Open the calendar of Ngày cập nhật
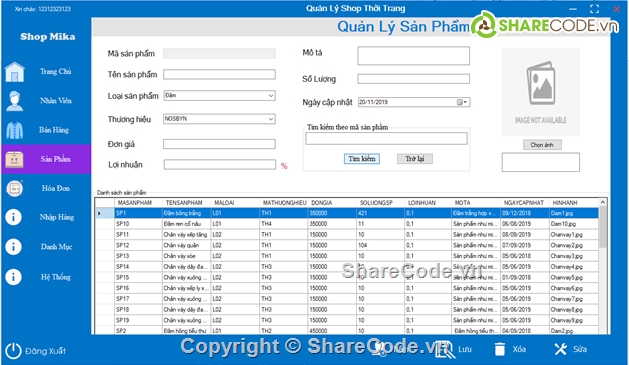The image size is (629, 365). click(462, 102)
